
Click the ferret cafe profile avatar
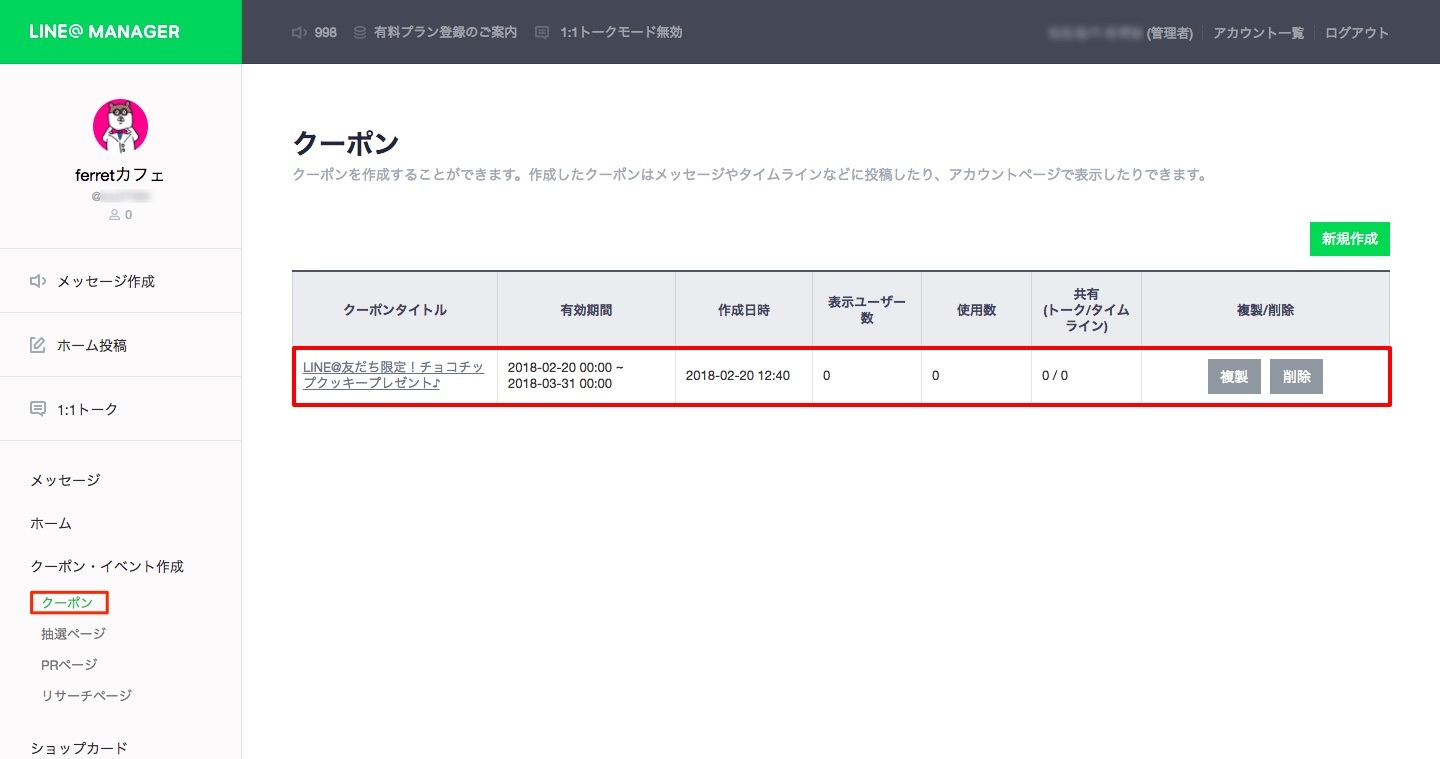coord(120,127)
